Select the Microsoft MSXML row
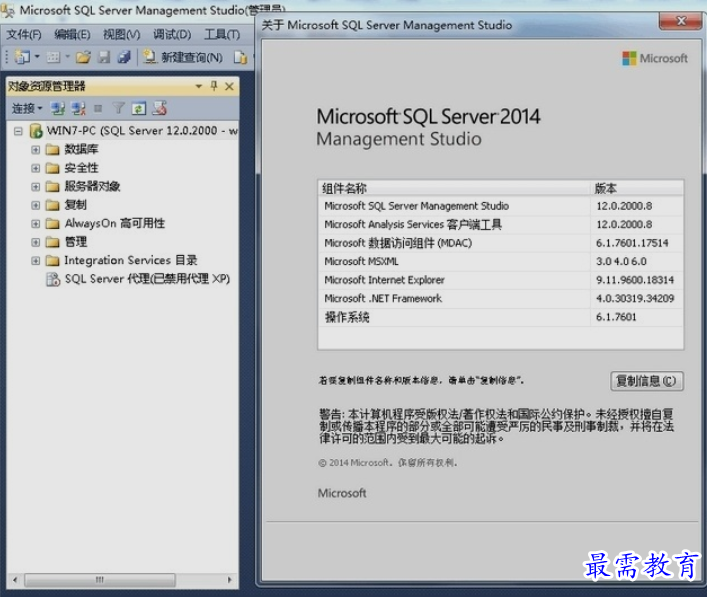This screenshot has height=597, width=707. coord(500,262)
